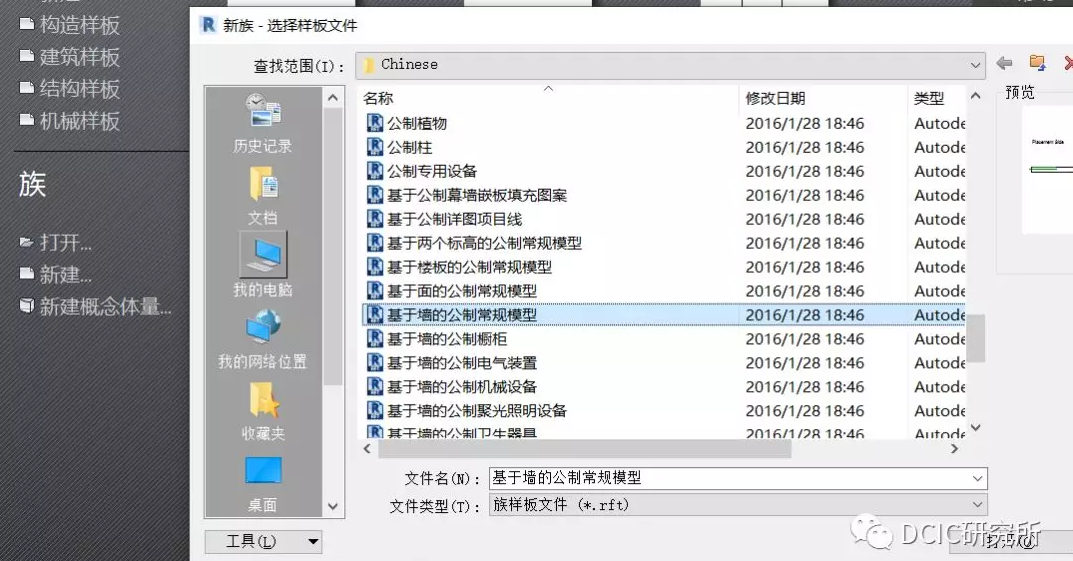Click file icon of 公制植物

click(x=375, y=123)
